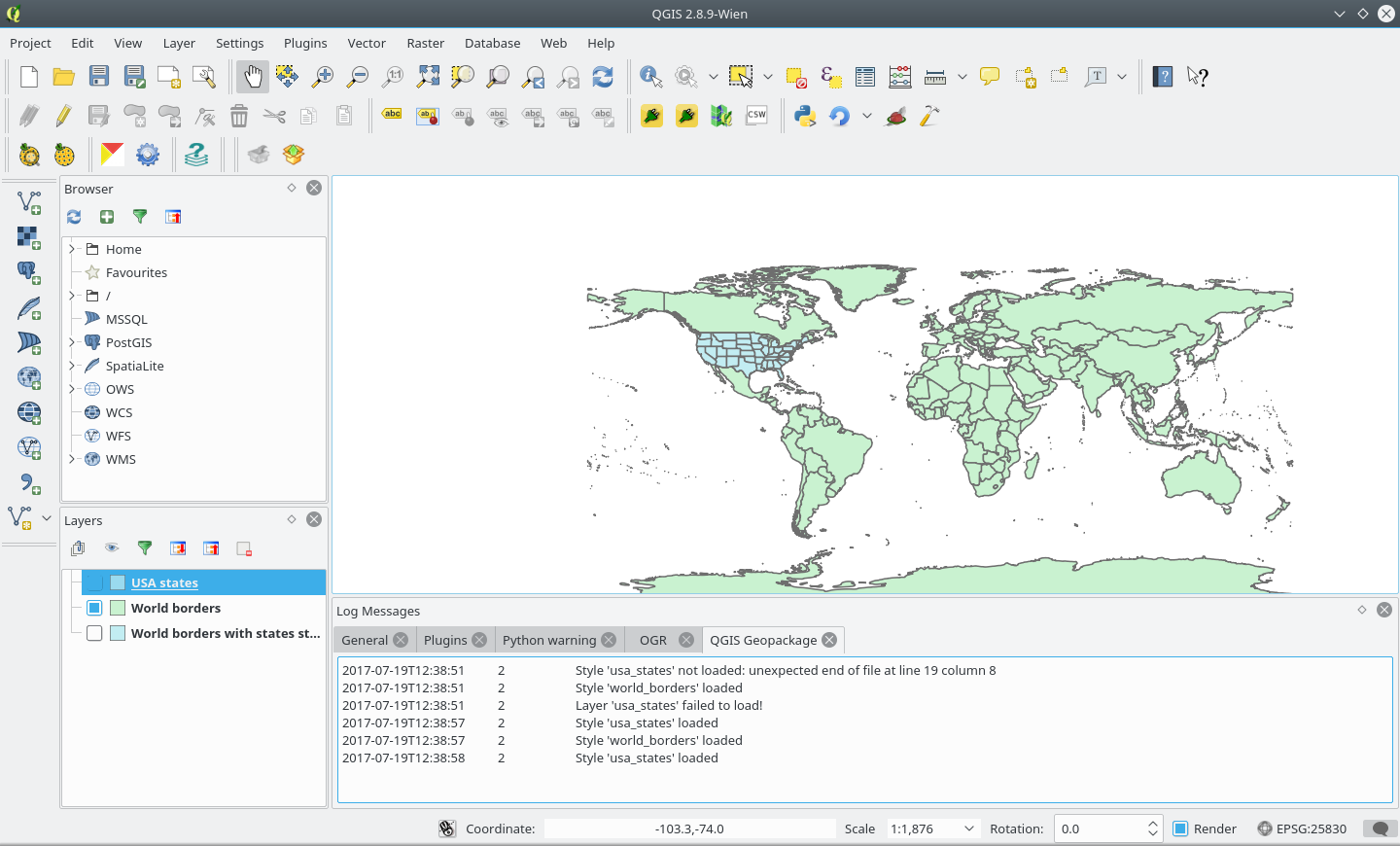This screenshot has width=1400, height=846.
Task: Toggle extents display icon beside Coordinate
Action: click(447, 828)
